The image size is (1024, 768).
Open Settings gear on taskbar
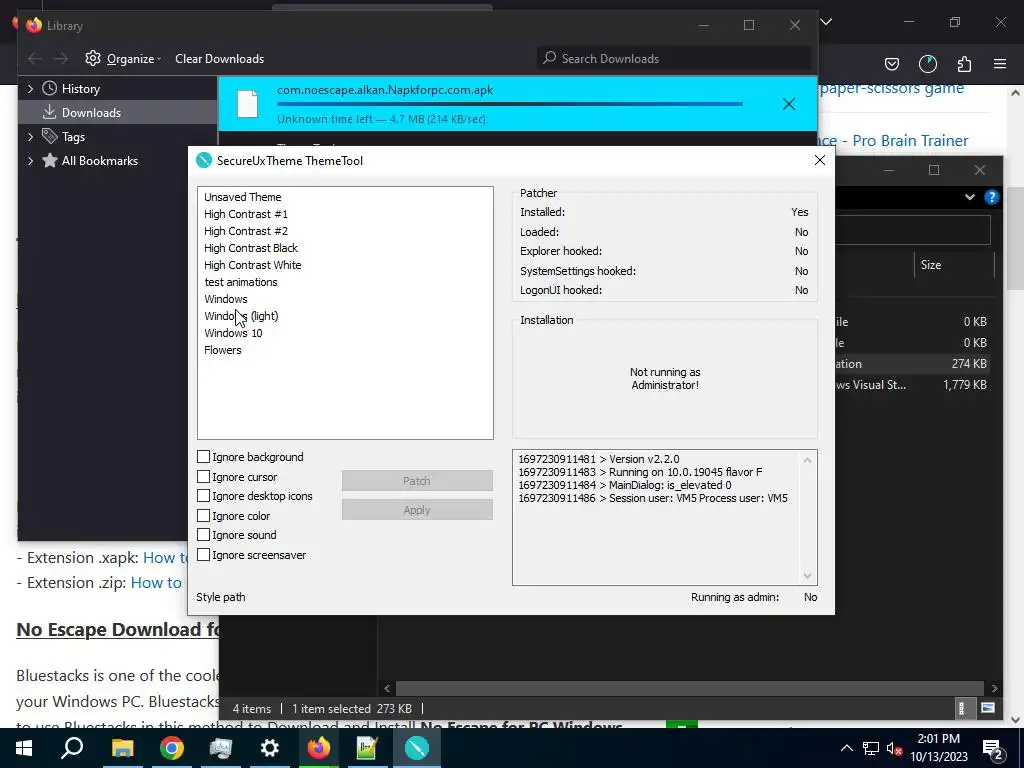(270, 748)
